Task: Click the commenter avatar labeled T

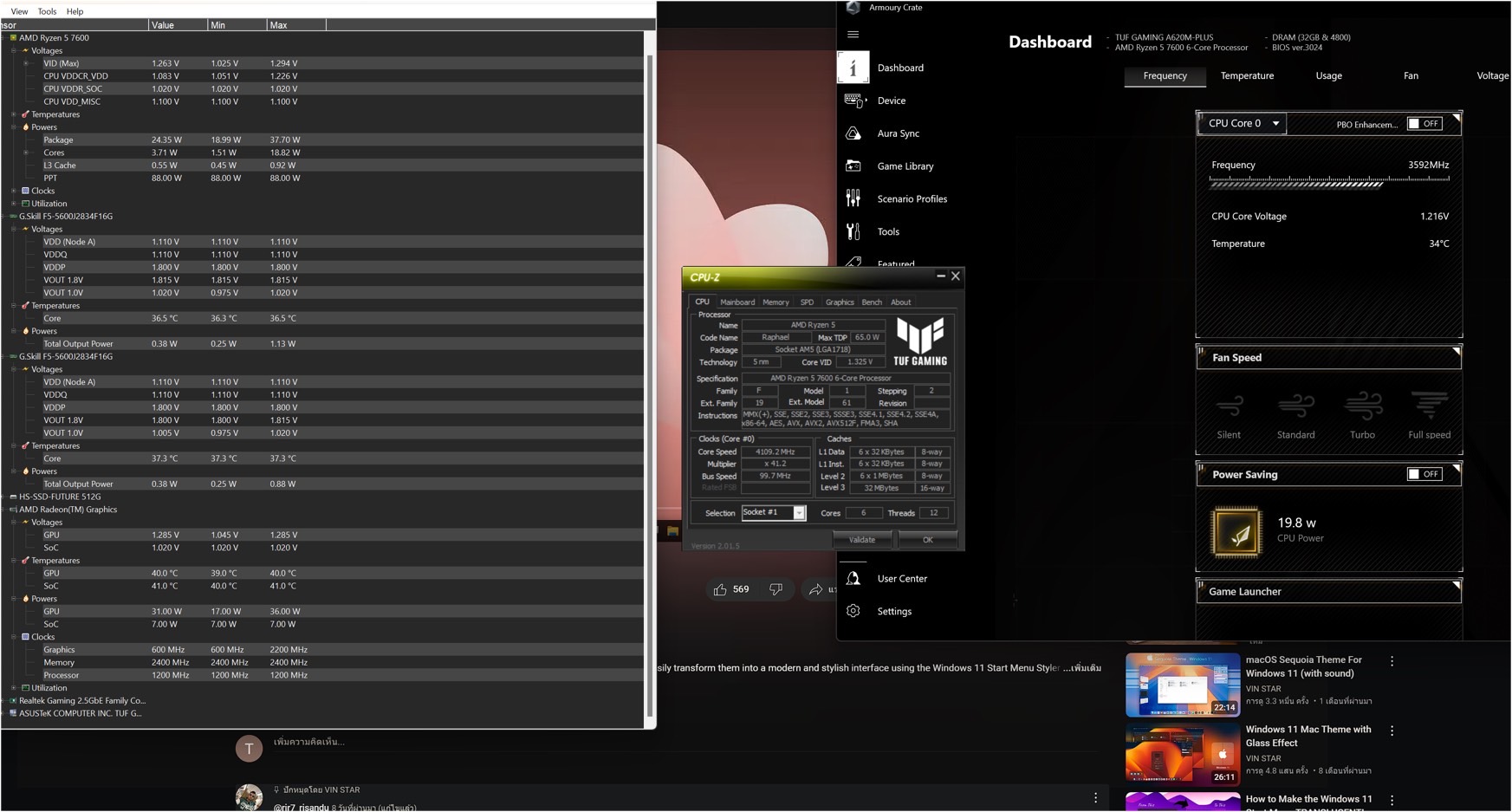Action: point(249,749)
